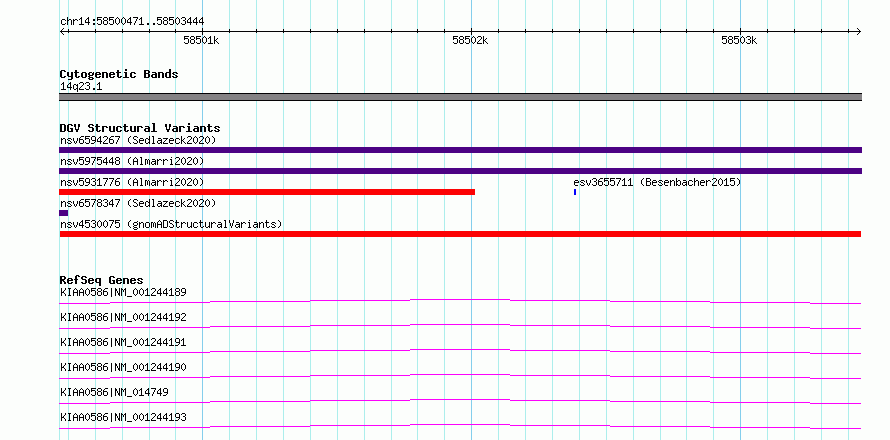Click the short purple nsv6578347 bar
The height and width of the screenshot is (440, 890).
(64, 213)
